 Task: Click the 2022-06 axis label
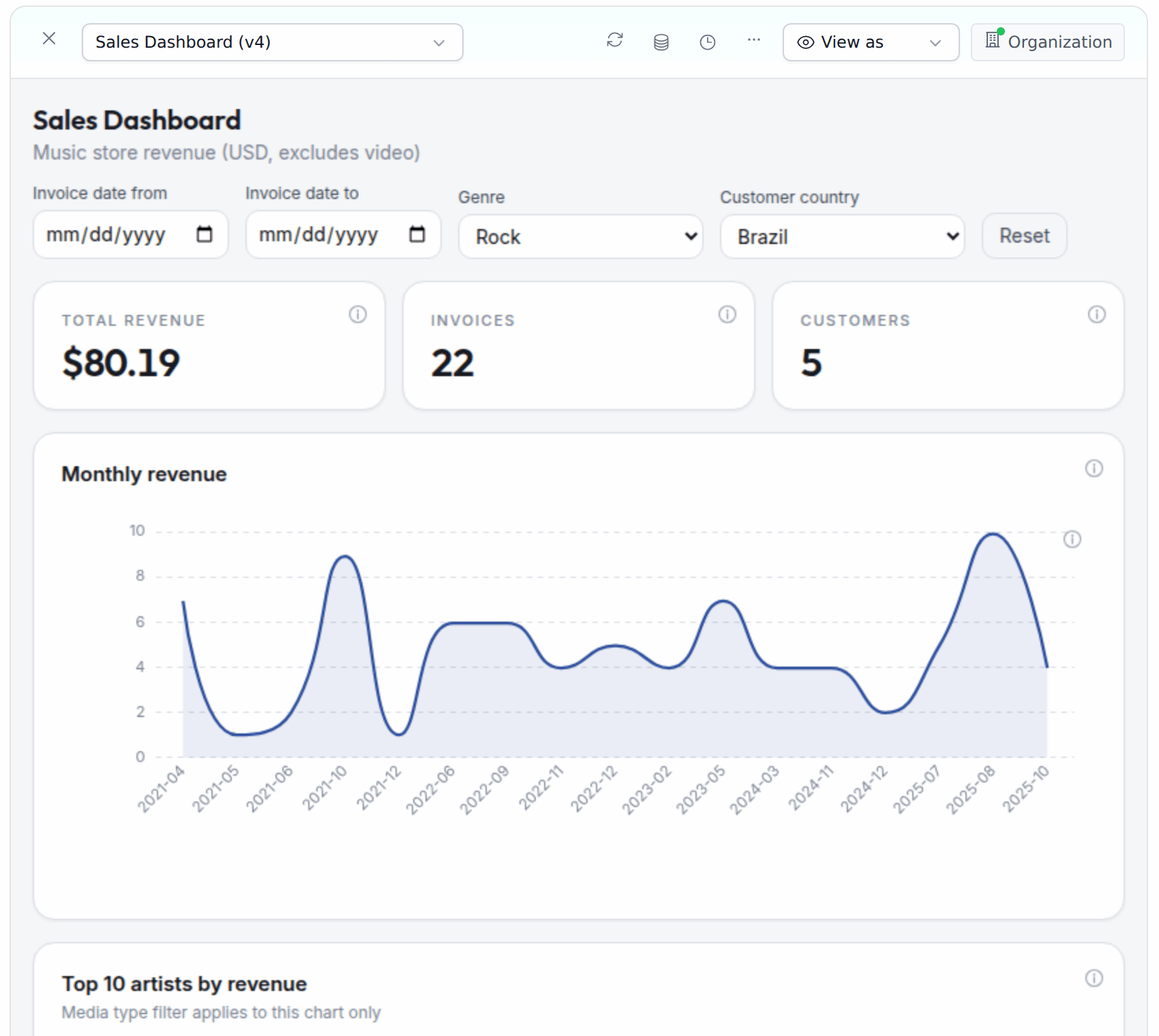click(430, 789)
